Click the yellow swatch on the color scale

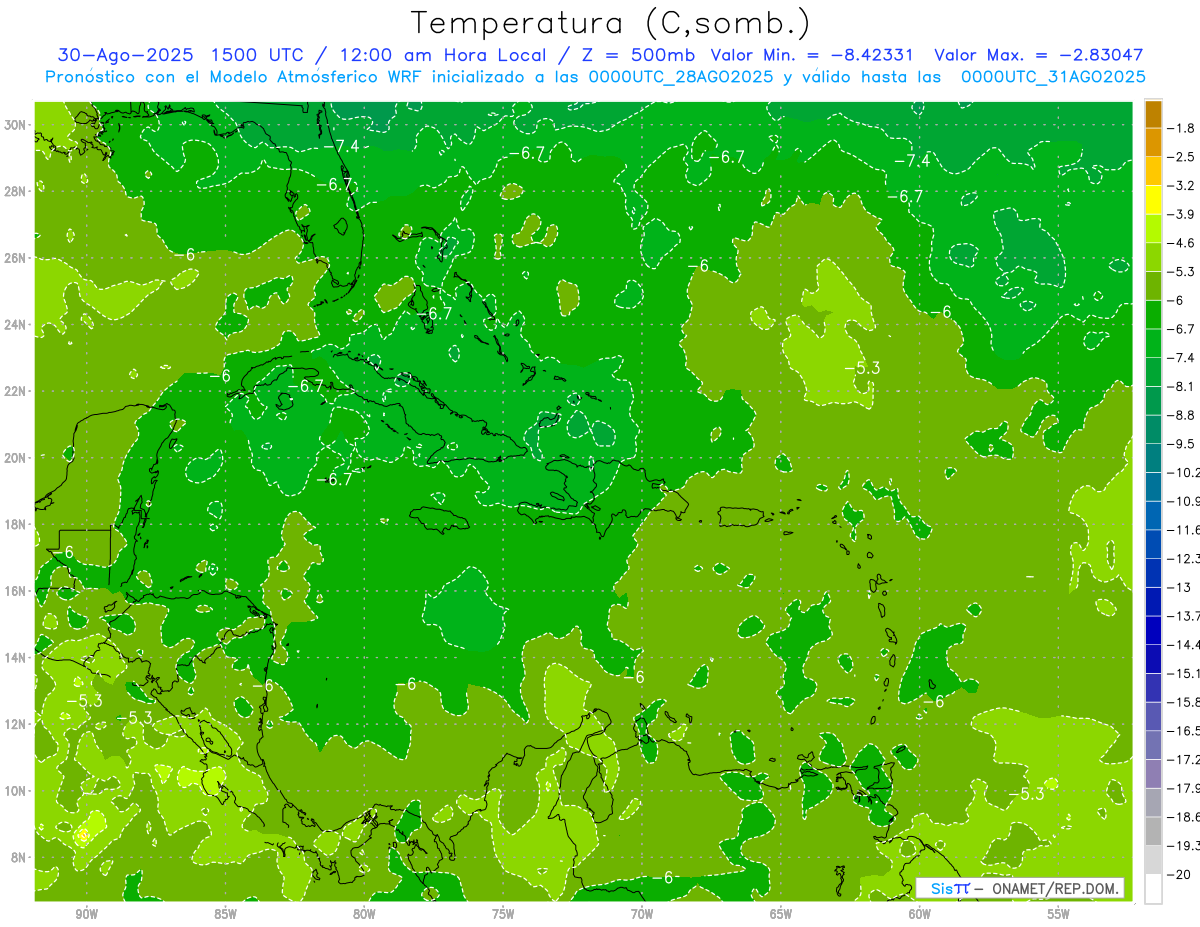click(x=1153, y=200)
